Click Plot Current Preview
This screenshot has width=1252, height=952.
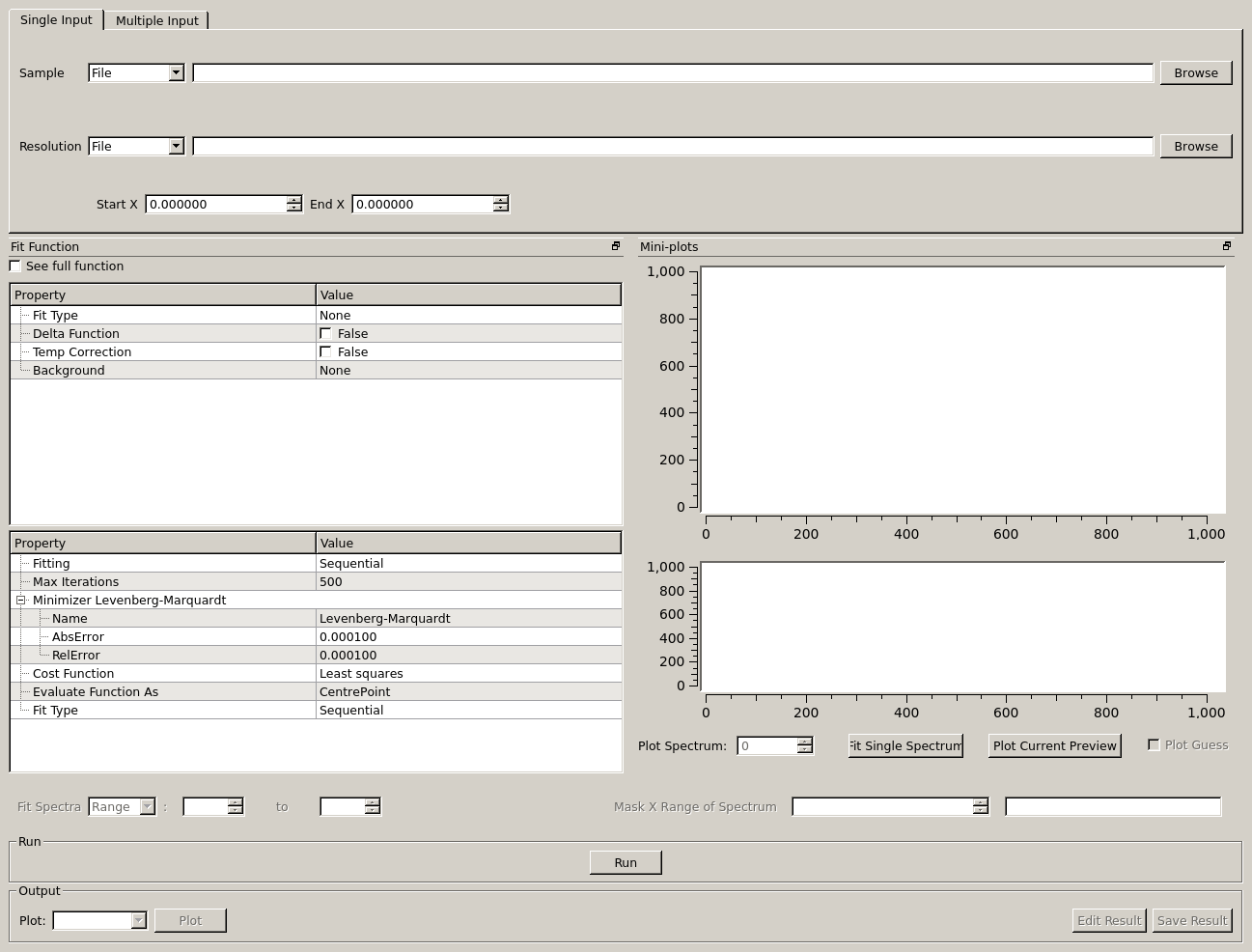click(1054, 745)
